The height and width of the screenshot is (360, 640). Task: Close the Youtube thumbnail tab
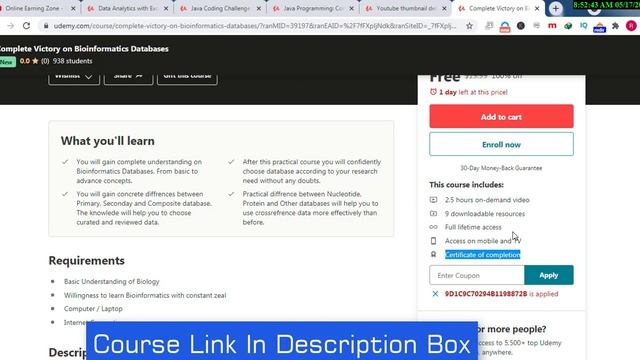tap(444, 8)
